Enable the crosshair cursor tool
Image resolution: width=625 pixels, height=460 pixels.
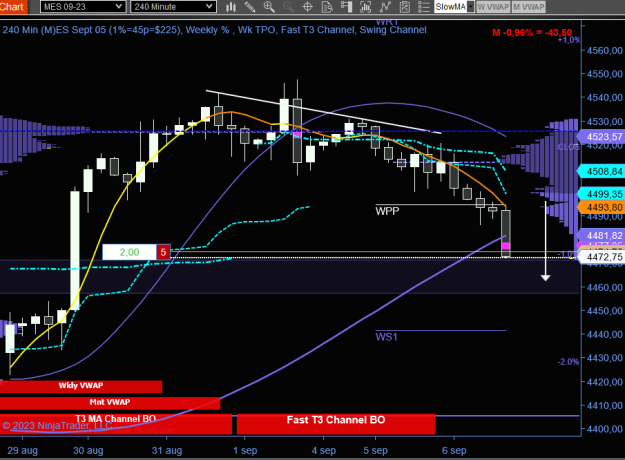tap(307, 7)
